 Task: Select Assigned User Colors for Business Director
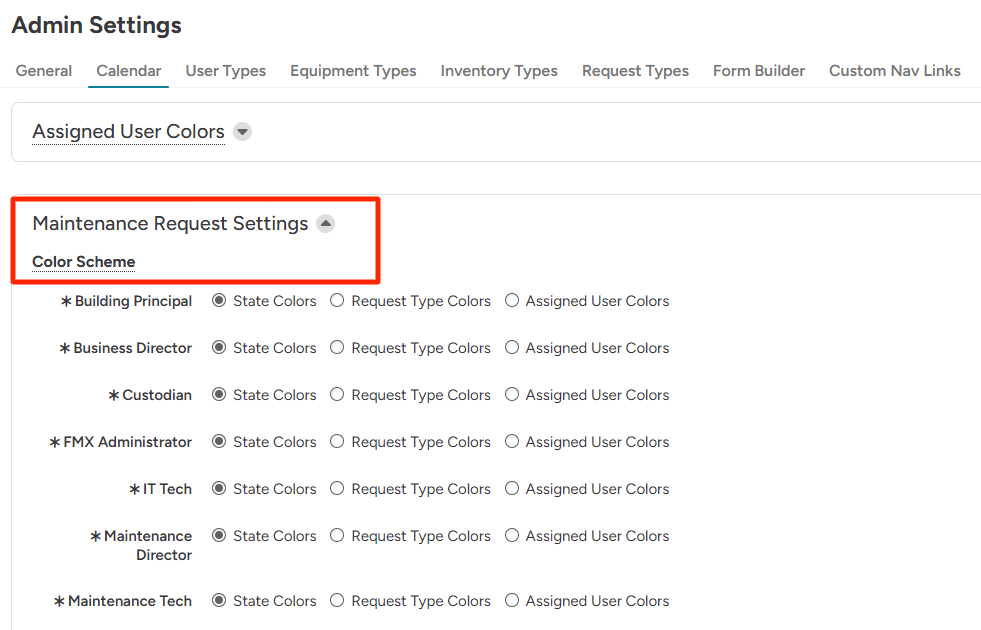(x=512, y=348)
